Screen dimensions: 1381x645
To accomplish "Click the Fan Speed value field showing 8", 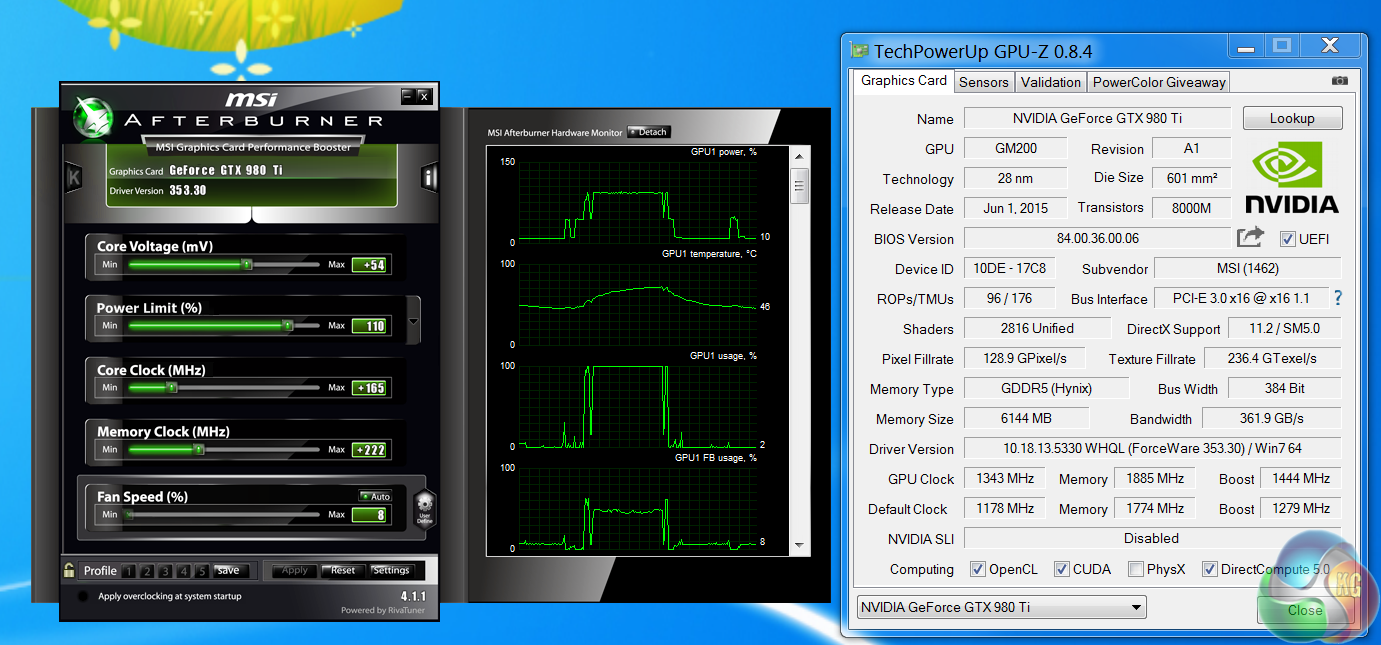I will [369, 515].
